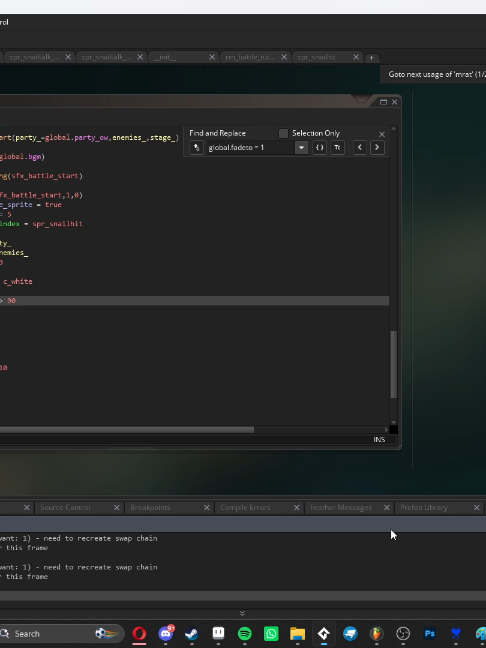This screenshot has width=486, height=648.
Task: Expand search history dropdown arrow
Action: (x=301, y=148)
